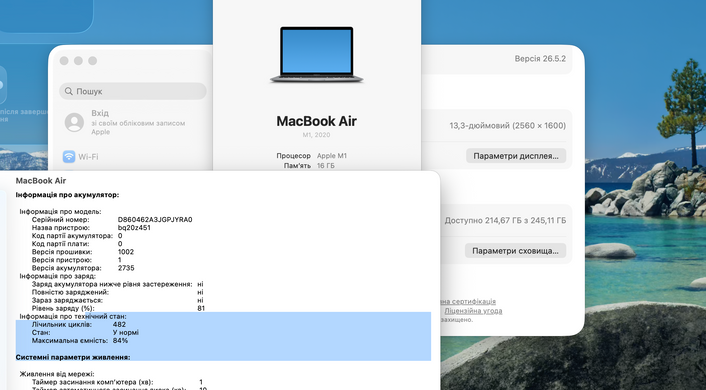
Task: Open Параметри сховища button
Action: [x=515, y=251]
